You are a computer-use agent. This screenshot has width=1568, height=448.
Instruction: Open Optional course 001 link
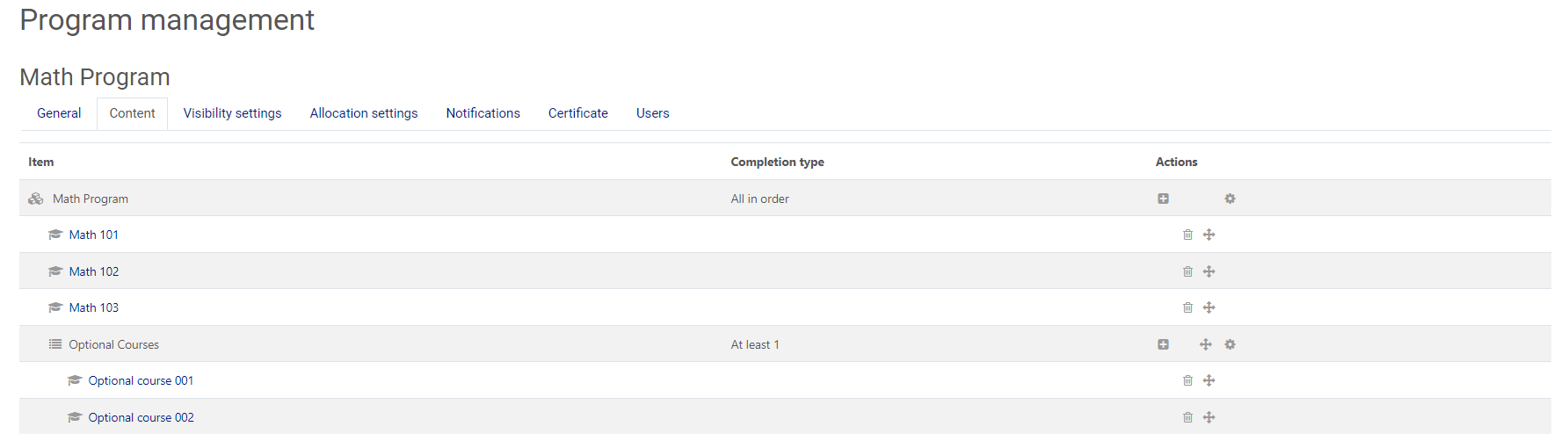[141, 380]
